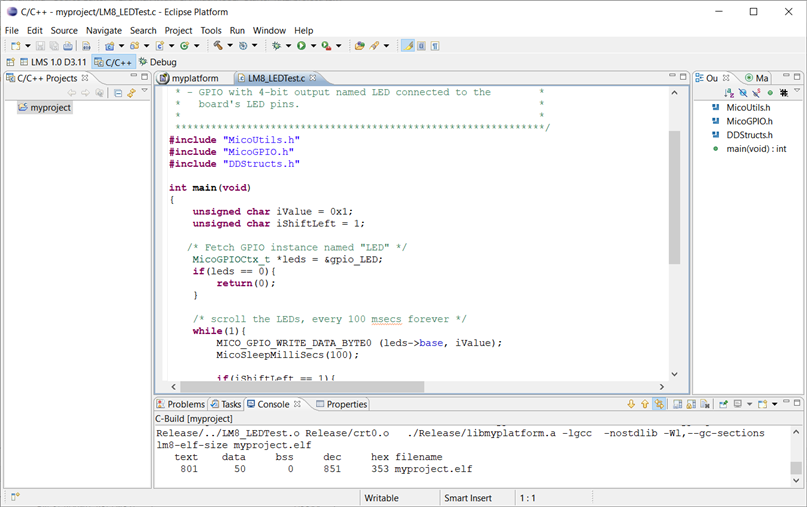The image size is (807, 507).
Task: Toggle Link with Editor in Projects panel
Action: click(x=131, y=93)
